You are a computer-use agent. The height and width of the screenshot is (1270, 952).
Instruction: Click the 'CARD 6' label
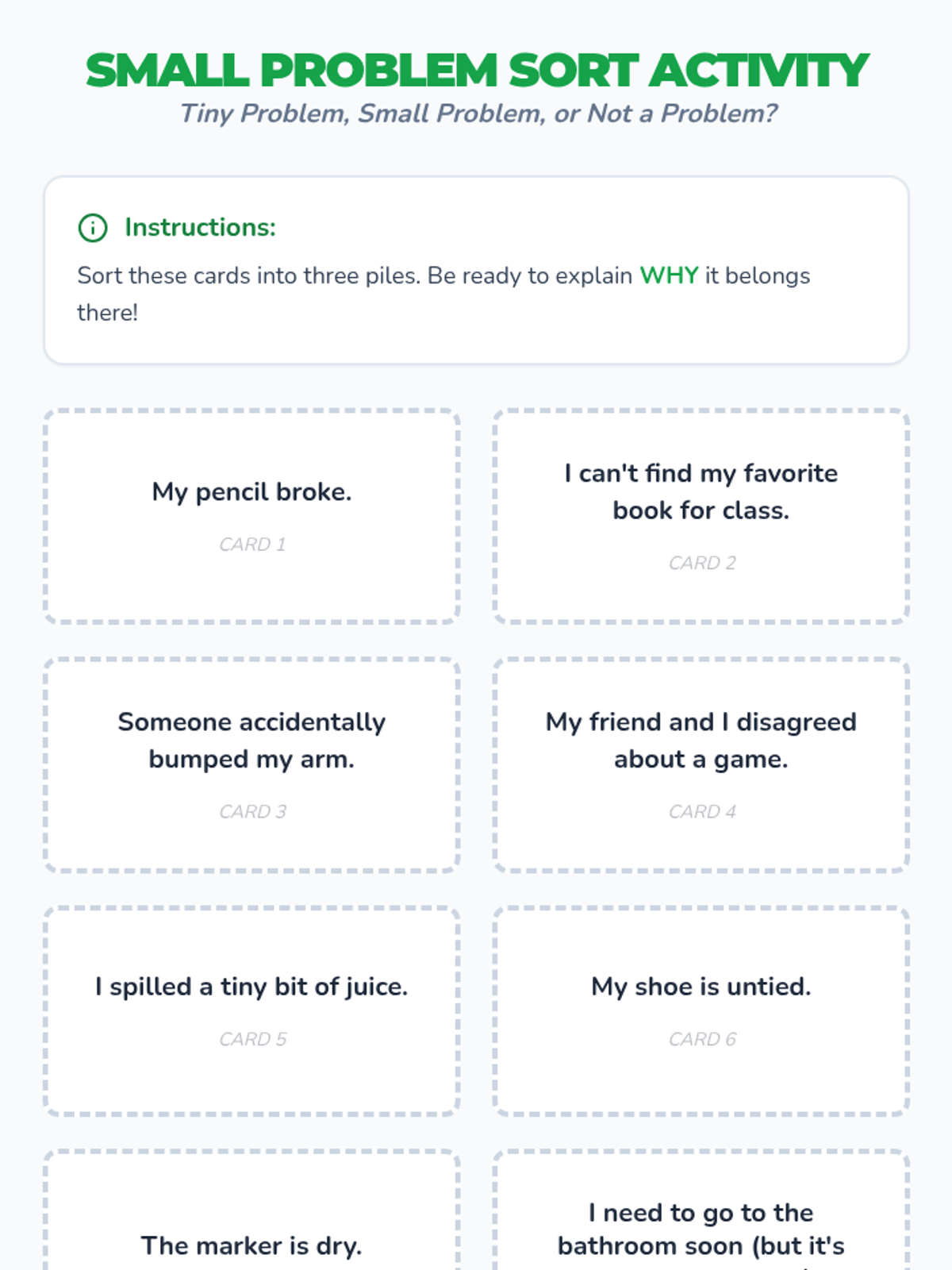point(702,1039)
